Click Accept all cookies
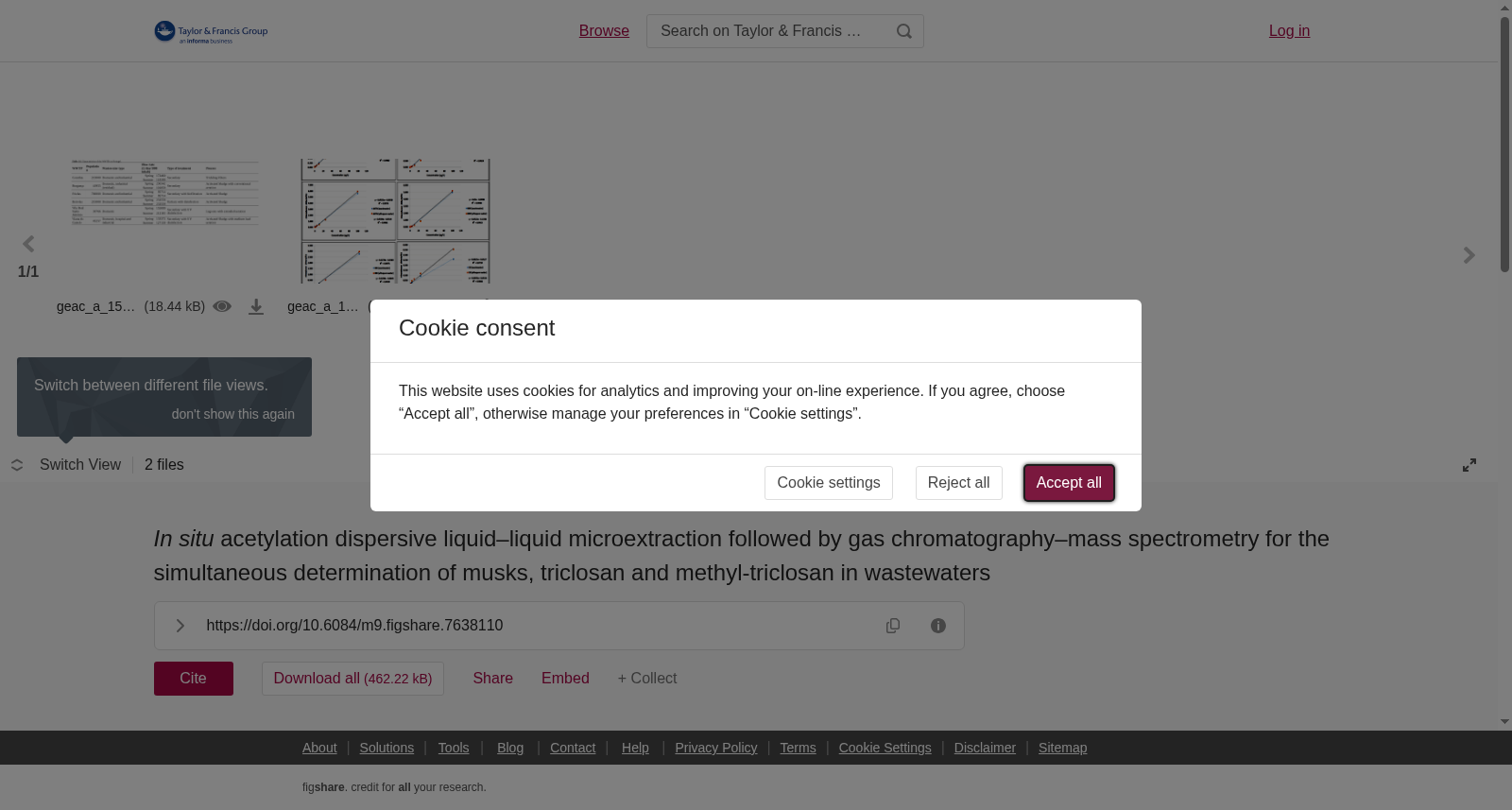 1069,483
